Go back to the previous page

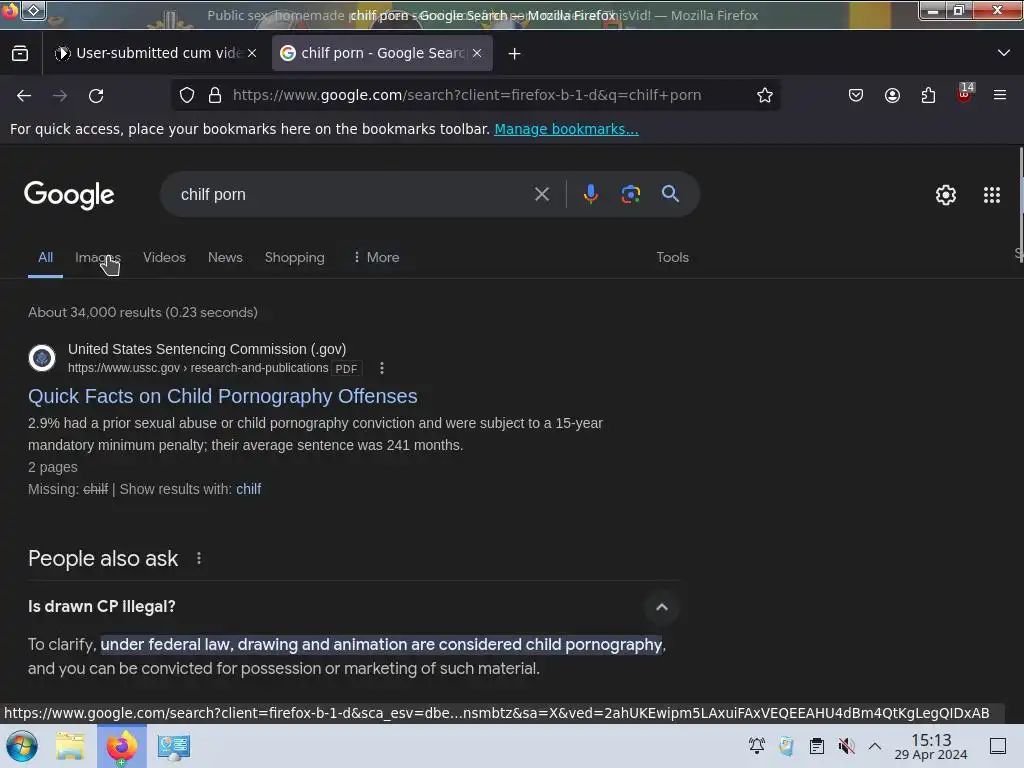tap(24, 96)
